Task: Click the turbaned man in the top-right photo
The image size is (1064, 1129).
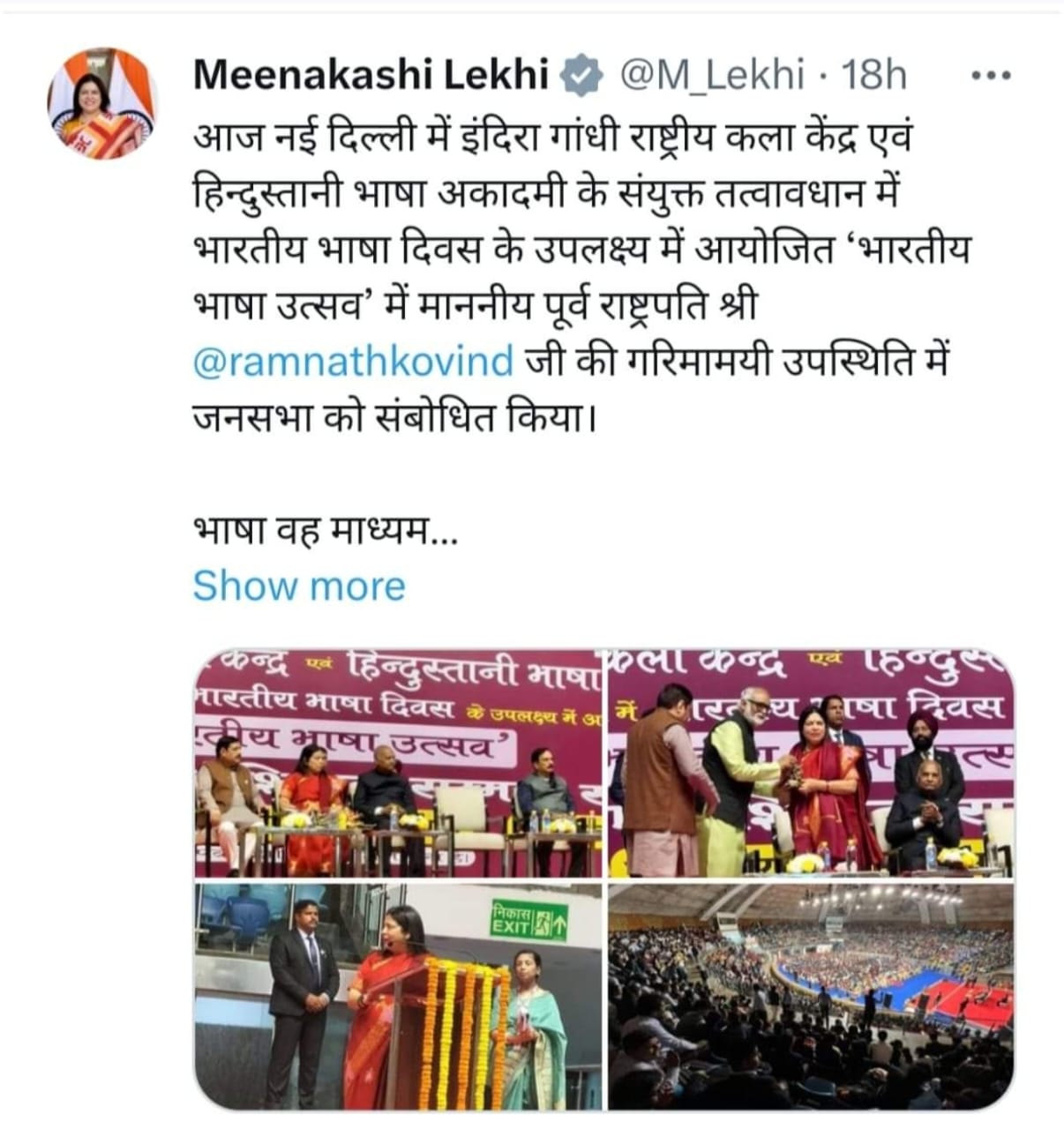Action: tap(925, 757)
